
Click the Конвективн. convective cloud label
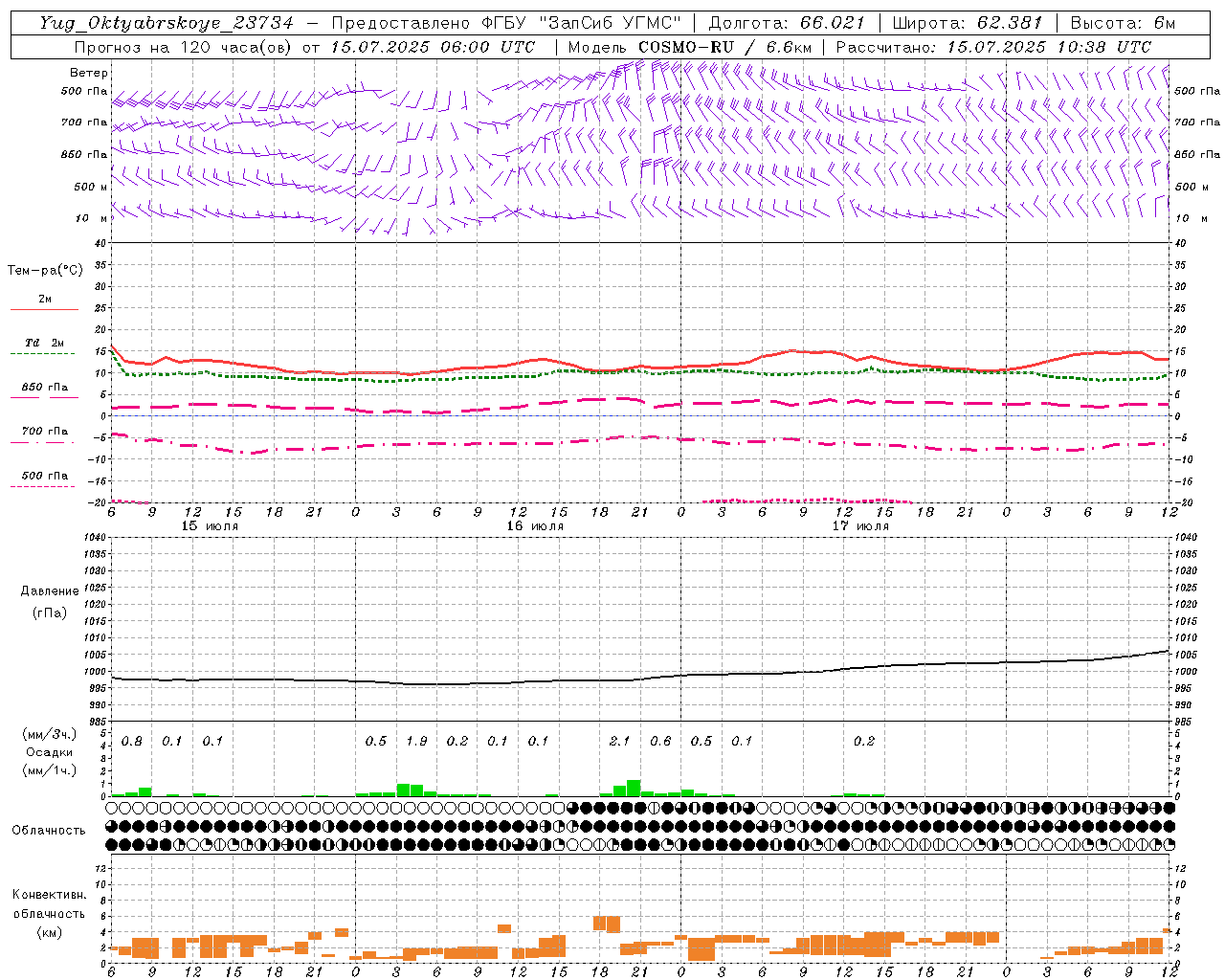50,895
